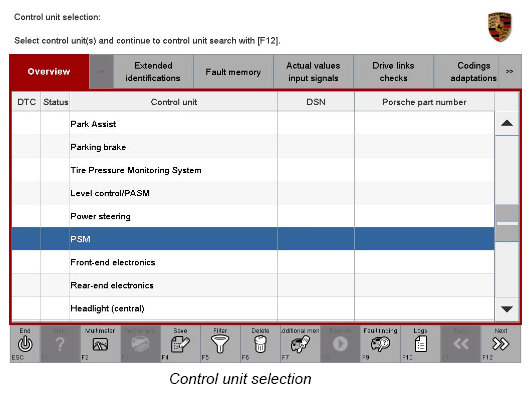Click the Porsche crest logo
The image size is (531, 393).
point(500,27)
